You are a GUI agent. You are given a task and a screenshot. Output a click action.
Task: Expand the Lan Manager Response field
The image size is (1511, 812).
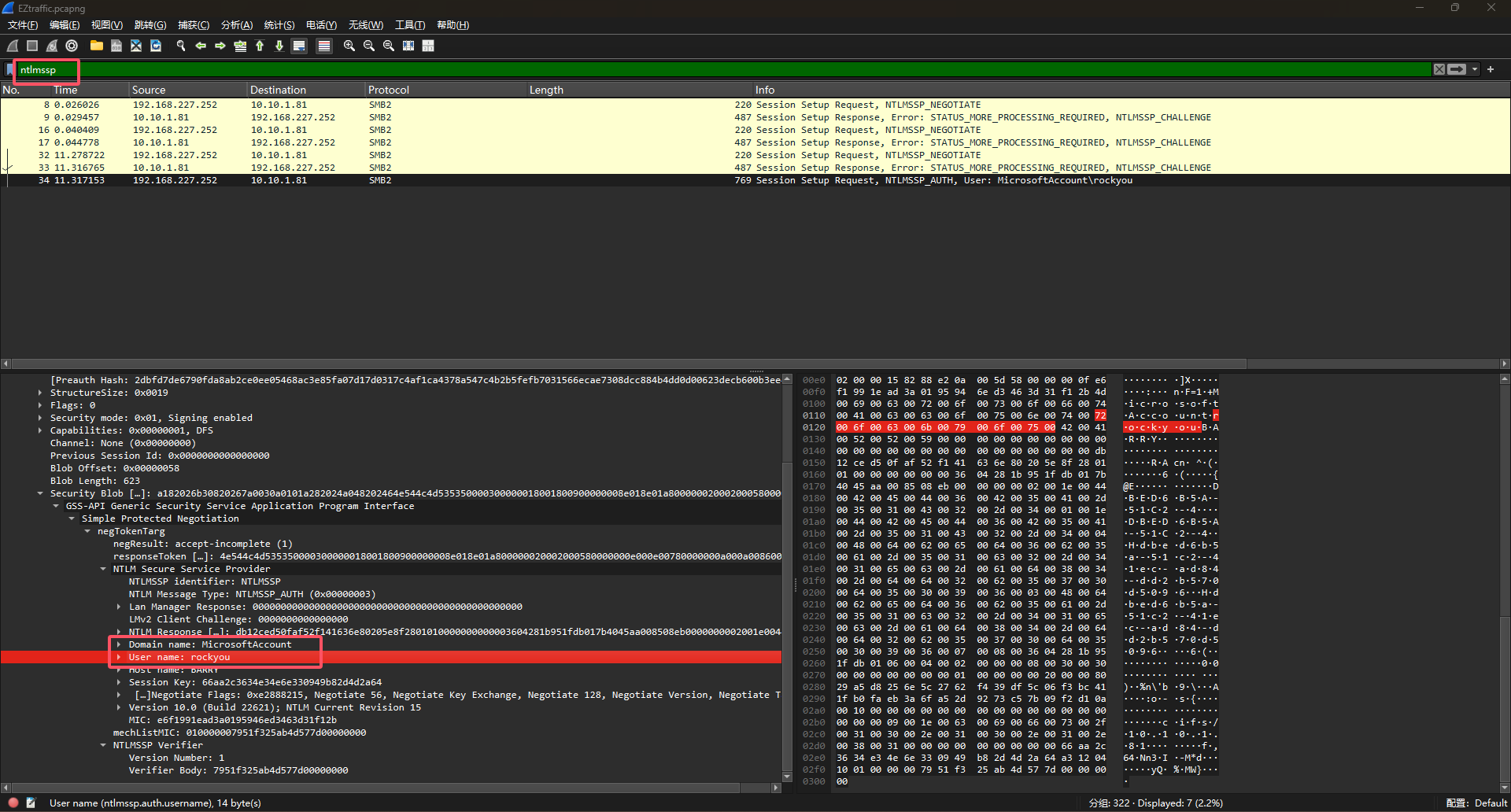click(119, 607)
